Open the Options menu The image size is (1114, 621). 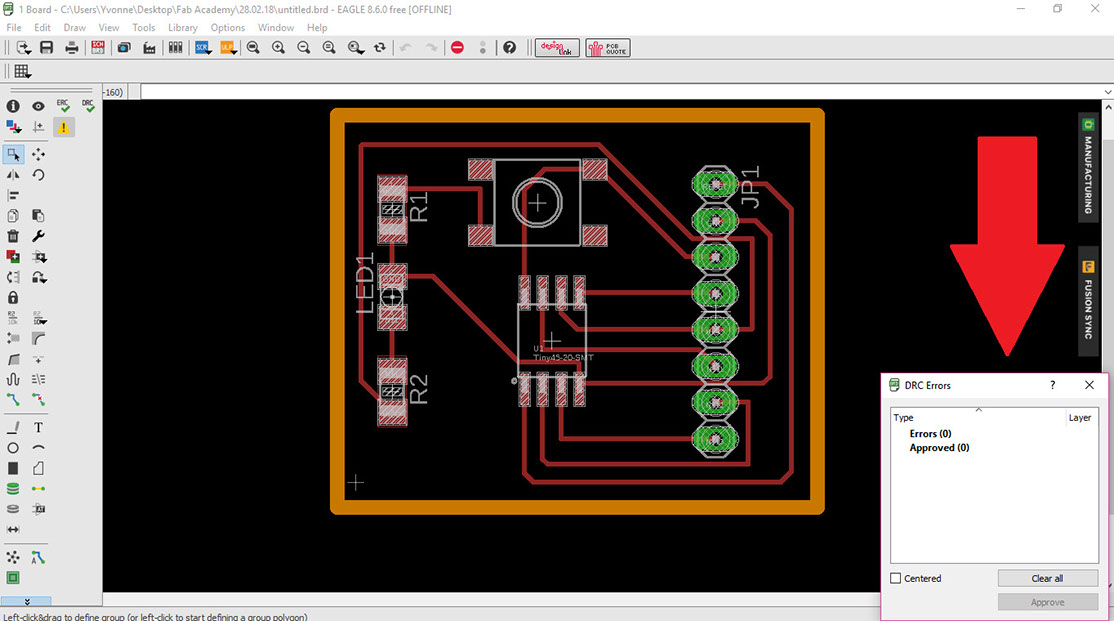coord(227,28)
